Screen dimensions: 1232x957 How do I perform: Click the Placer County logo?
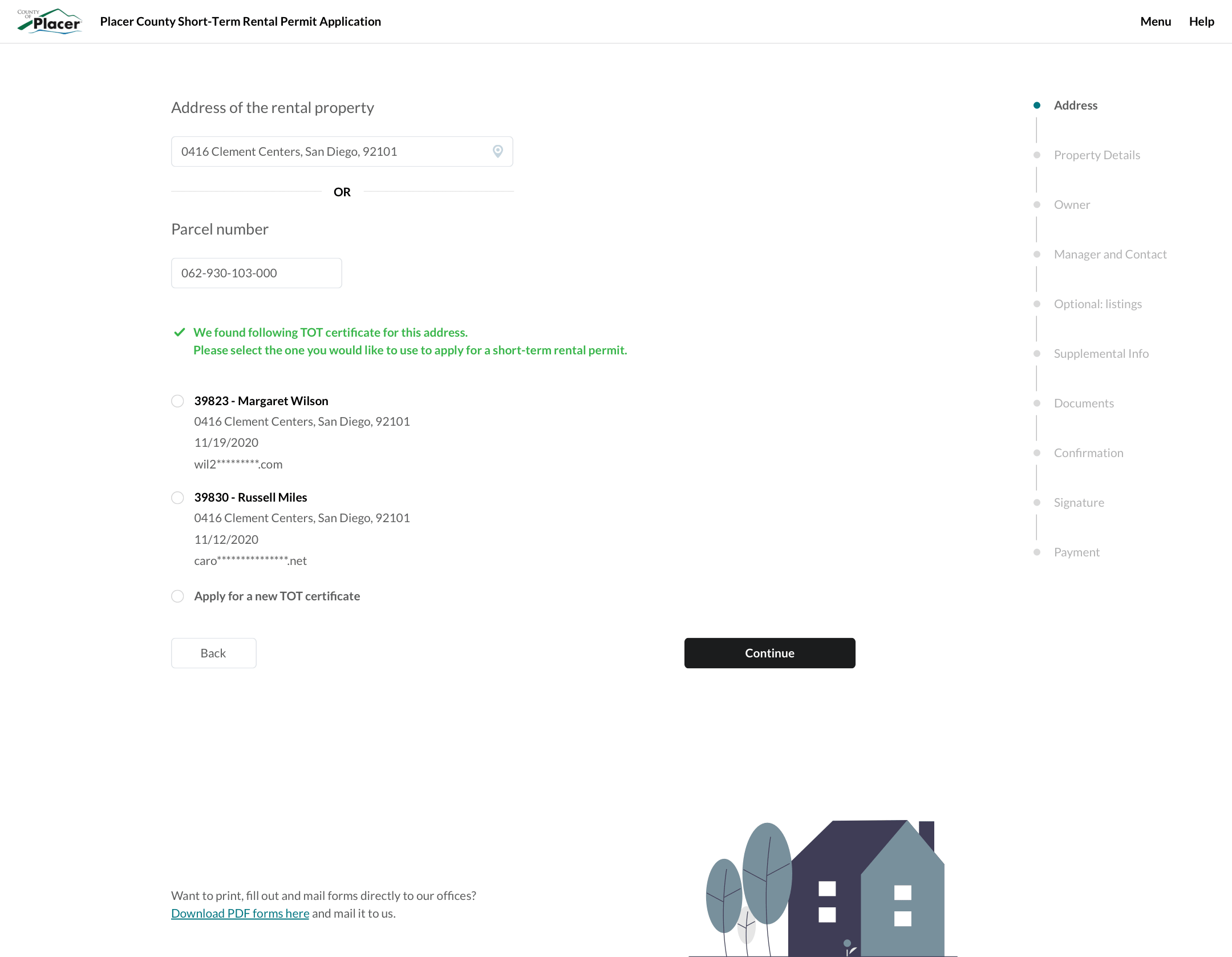pyautogui.click(x=50, y=21)
